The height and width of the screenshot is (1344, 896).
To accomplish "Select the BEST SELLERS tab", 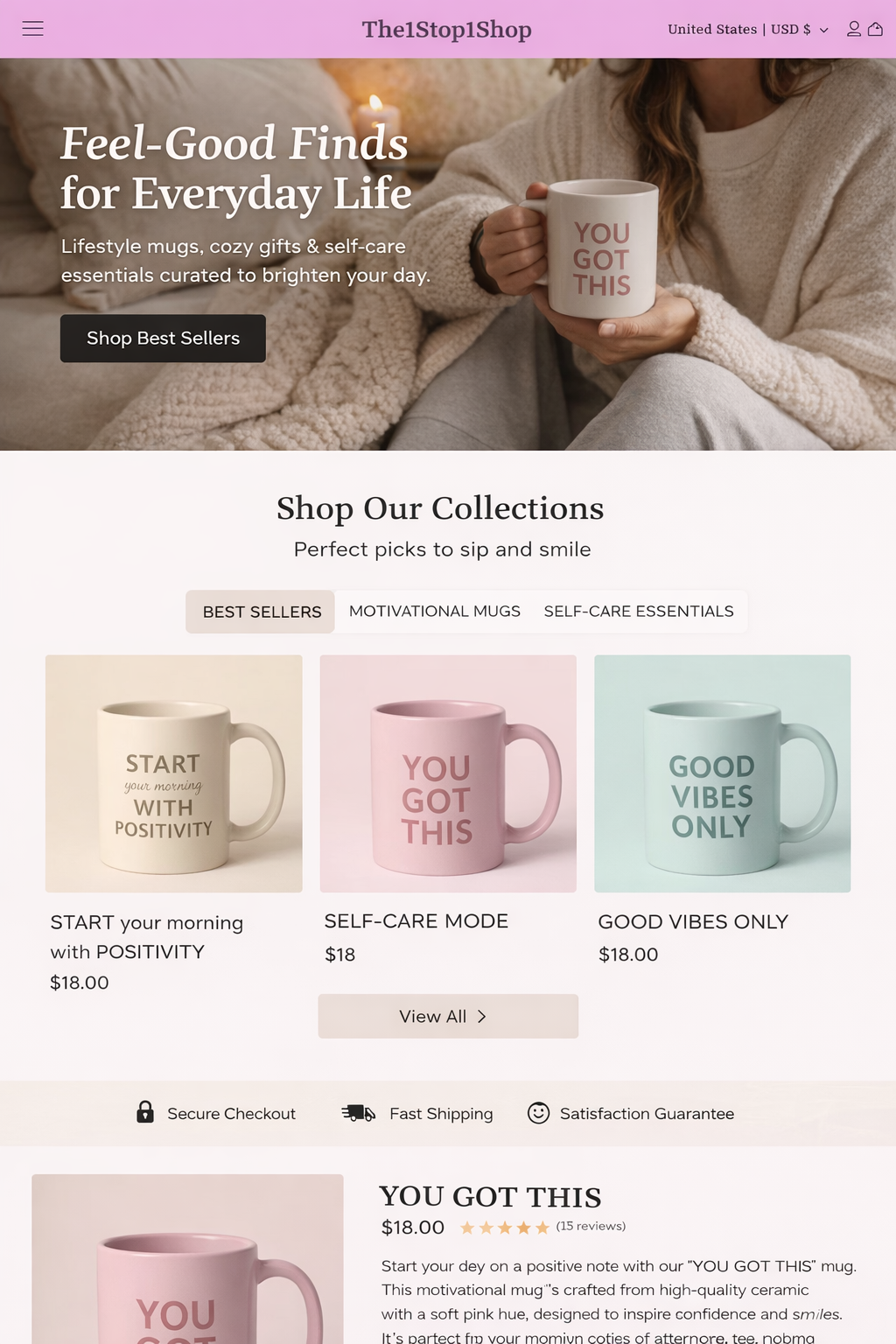I will (x=261, y=612).
